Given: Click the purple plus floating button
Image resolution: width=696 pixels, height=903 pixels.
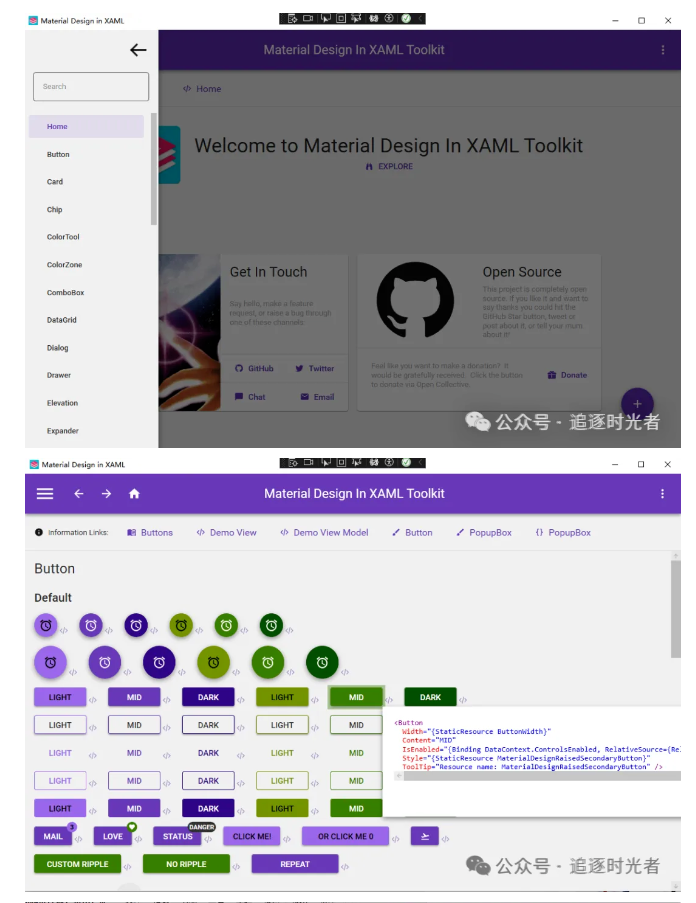Looking at the screenshot, I should click(637, 403).
